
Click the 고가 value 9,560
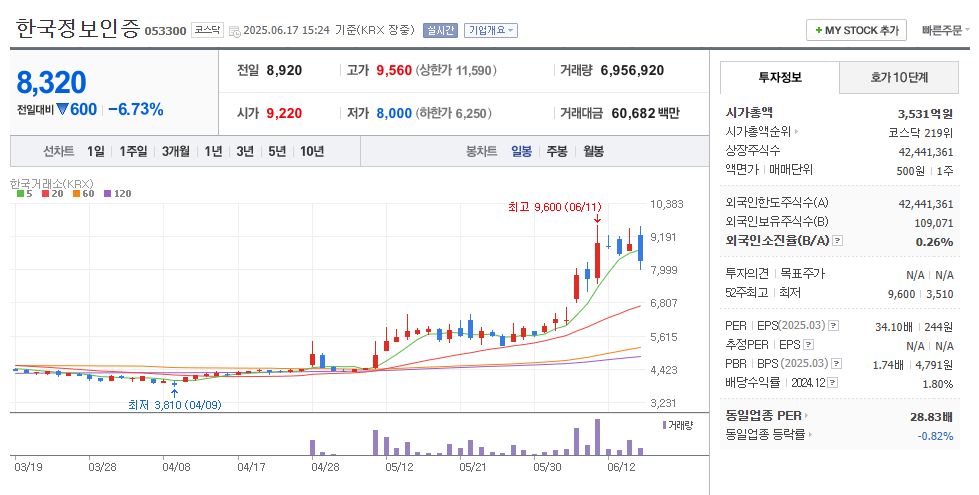(394, 71)
